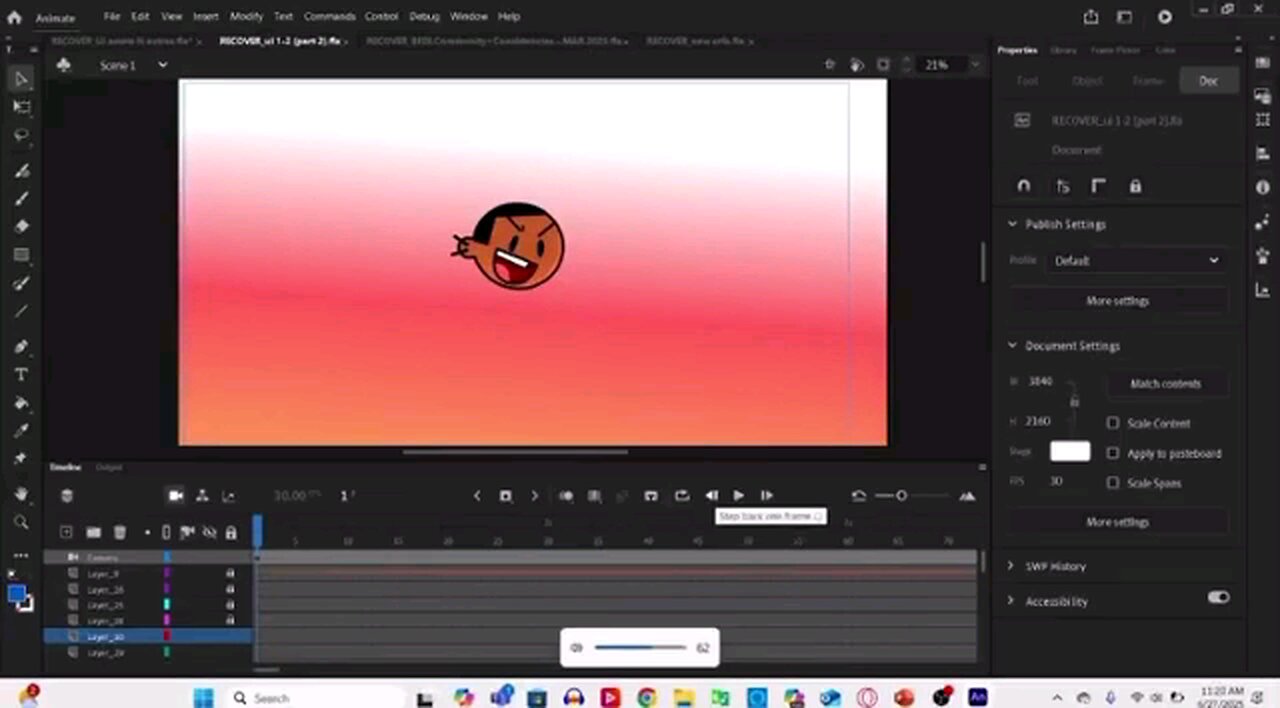Enable the Scale Content checkbox

(1112, 423)
